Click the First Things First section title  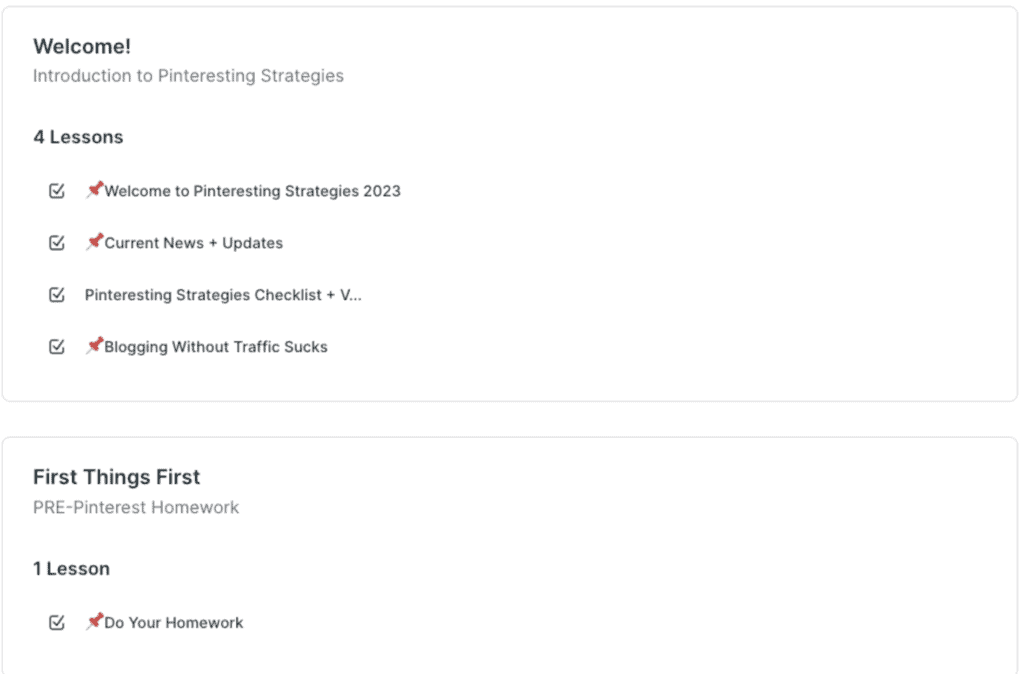pyautogui.click(x=116, y=476)
